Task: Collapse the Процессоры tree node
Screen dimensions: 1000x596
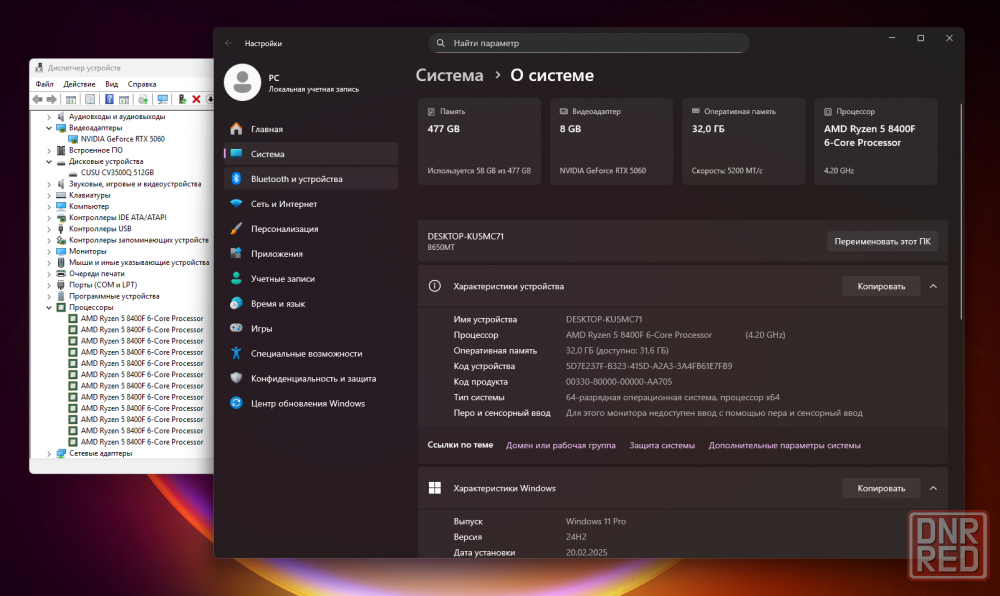Action: [49, 307]
